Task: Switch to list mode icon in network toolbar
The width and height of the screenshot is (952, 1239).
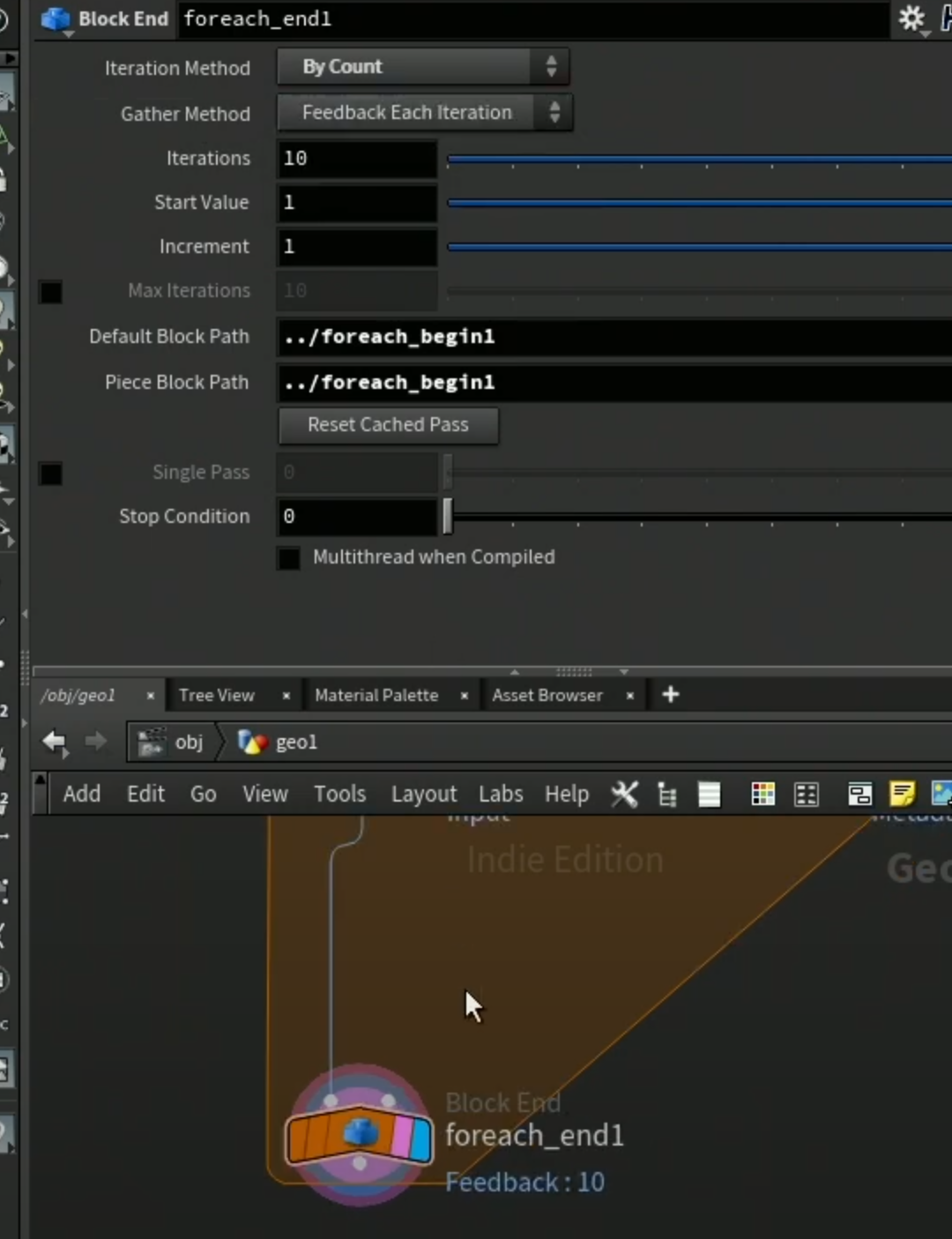Action: 710,795
